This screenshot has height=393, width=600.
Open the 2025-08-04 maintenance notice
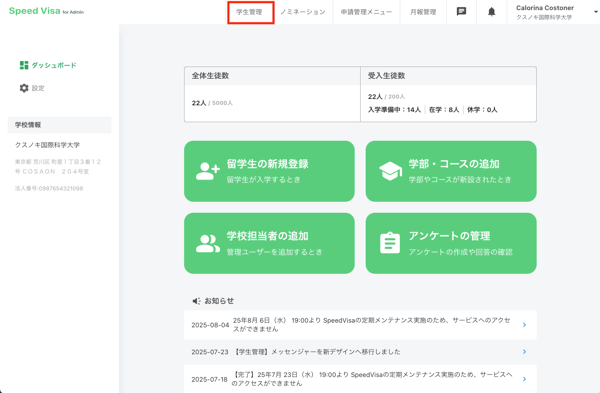point(360,325)
